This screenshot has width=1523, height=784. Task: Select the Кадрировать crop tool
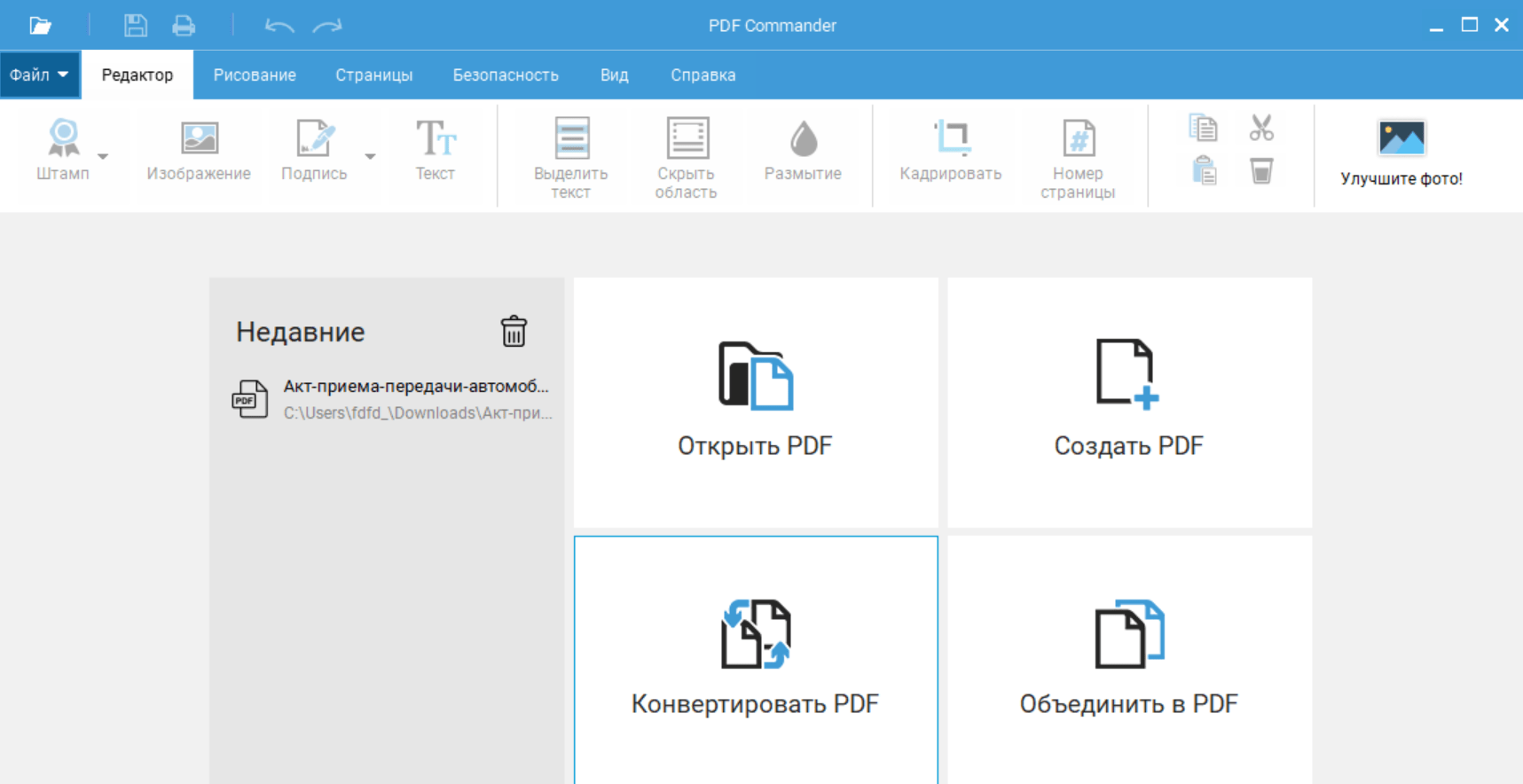(x=951, y=150)
